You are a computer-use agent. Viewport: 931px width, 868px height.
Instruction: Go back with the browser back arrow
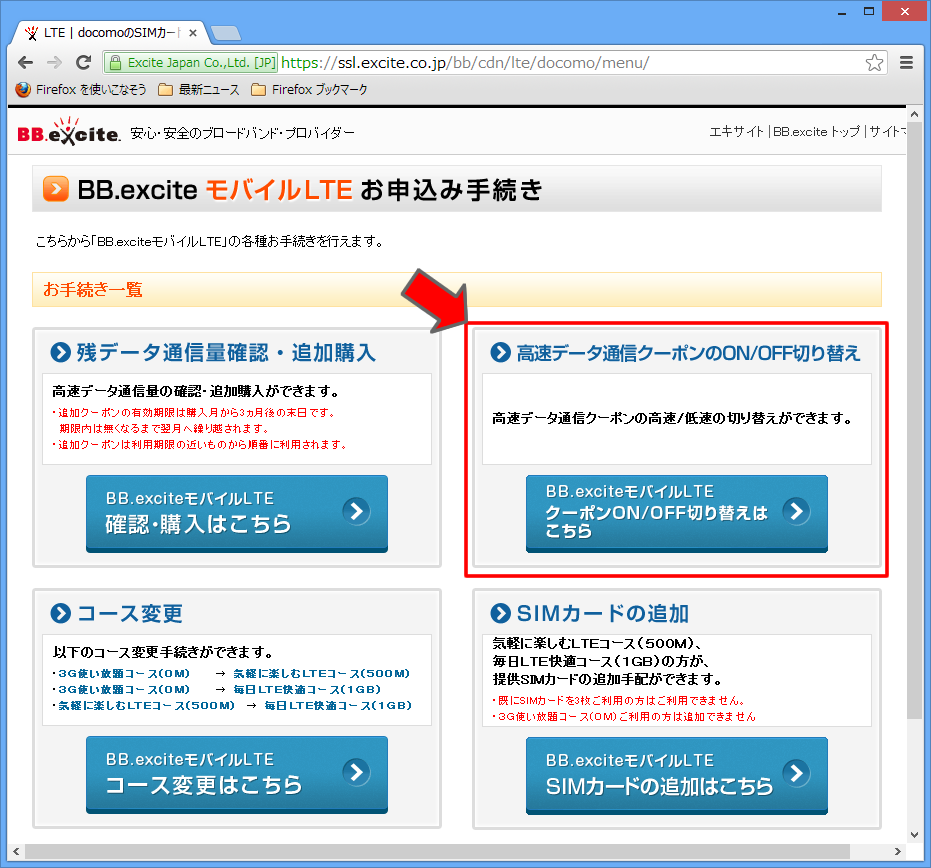(x=25, y=62)
